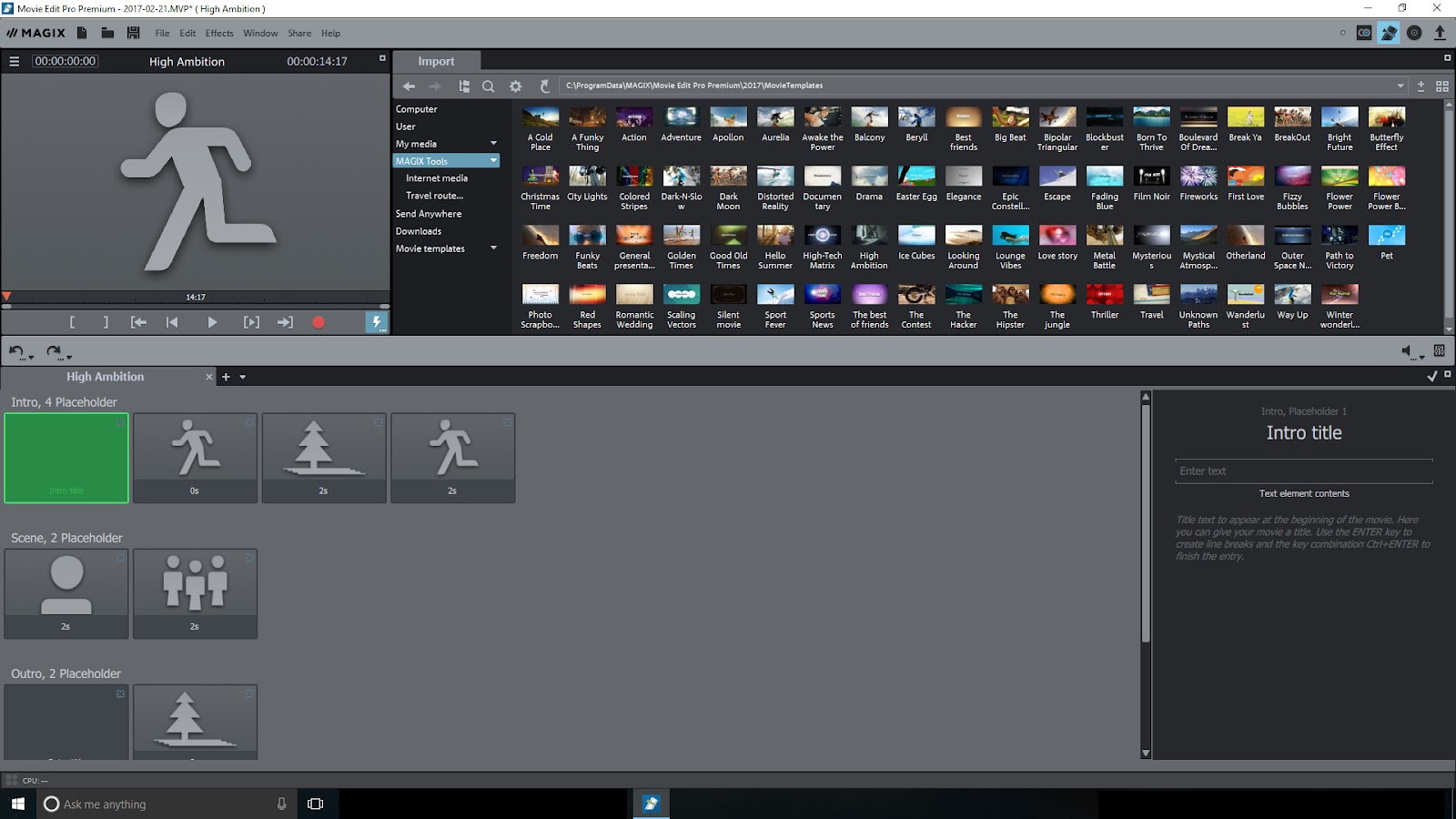This screenshot has width=1456, height=819.
Task: Open the mixer grid icon above the storyboard
Action: (1439, 350)
